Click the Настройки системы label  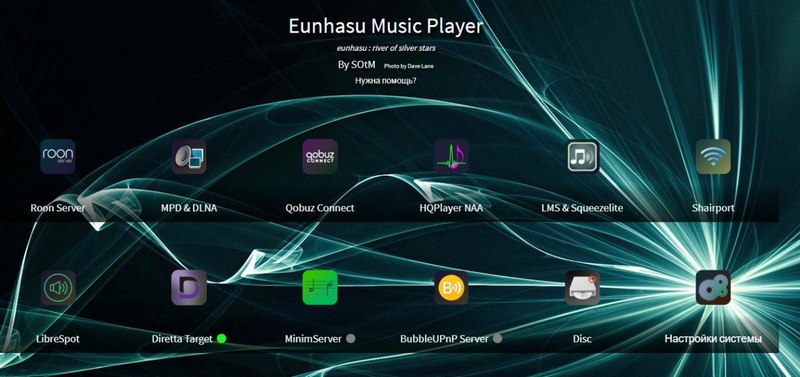[x=713, y=339]
